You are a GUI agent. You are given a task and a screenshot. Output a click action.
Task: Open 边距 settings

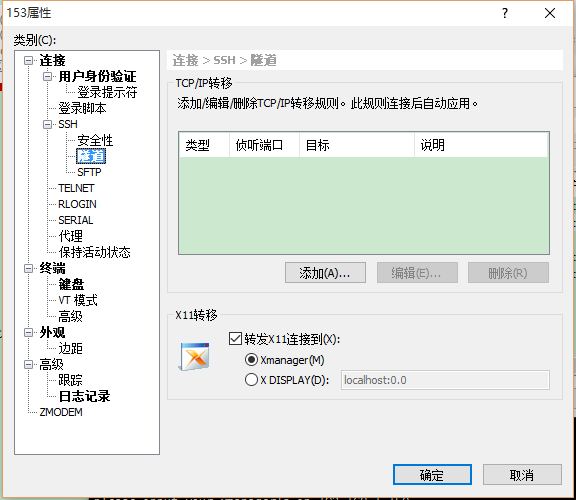point(71,348)
